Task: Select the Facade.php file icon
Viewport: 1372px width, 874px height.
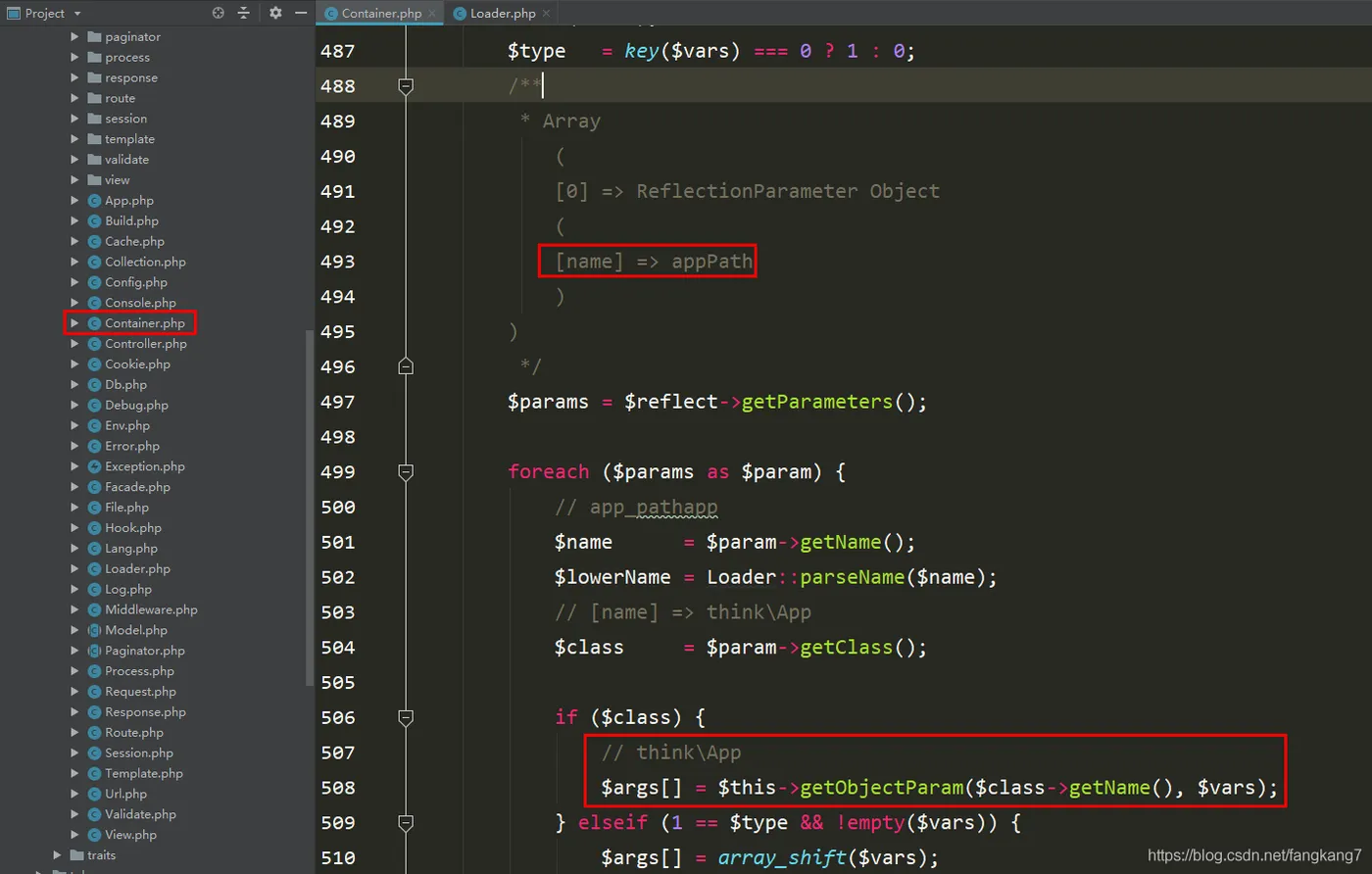Action: pos(95,487)
